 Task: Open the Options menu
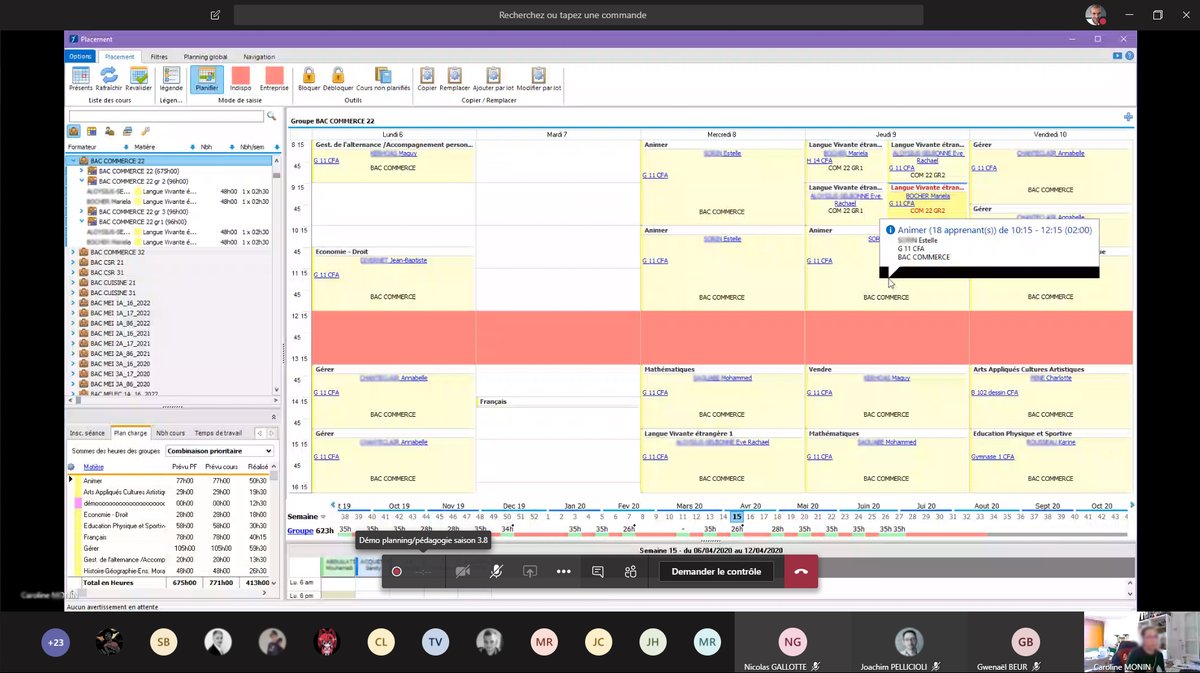pos(80,57)
